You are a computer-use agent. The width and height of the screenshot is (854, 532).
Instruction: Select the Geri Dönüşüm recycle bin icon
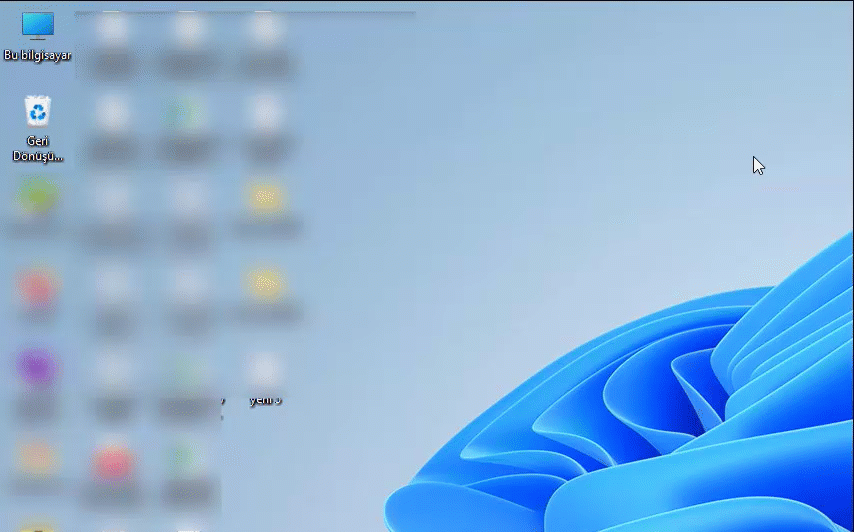38,111
